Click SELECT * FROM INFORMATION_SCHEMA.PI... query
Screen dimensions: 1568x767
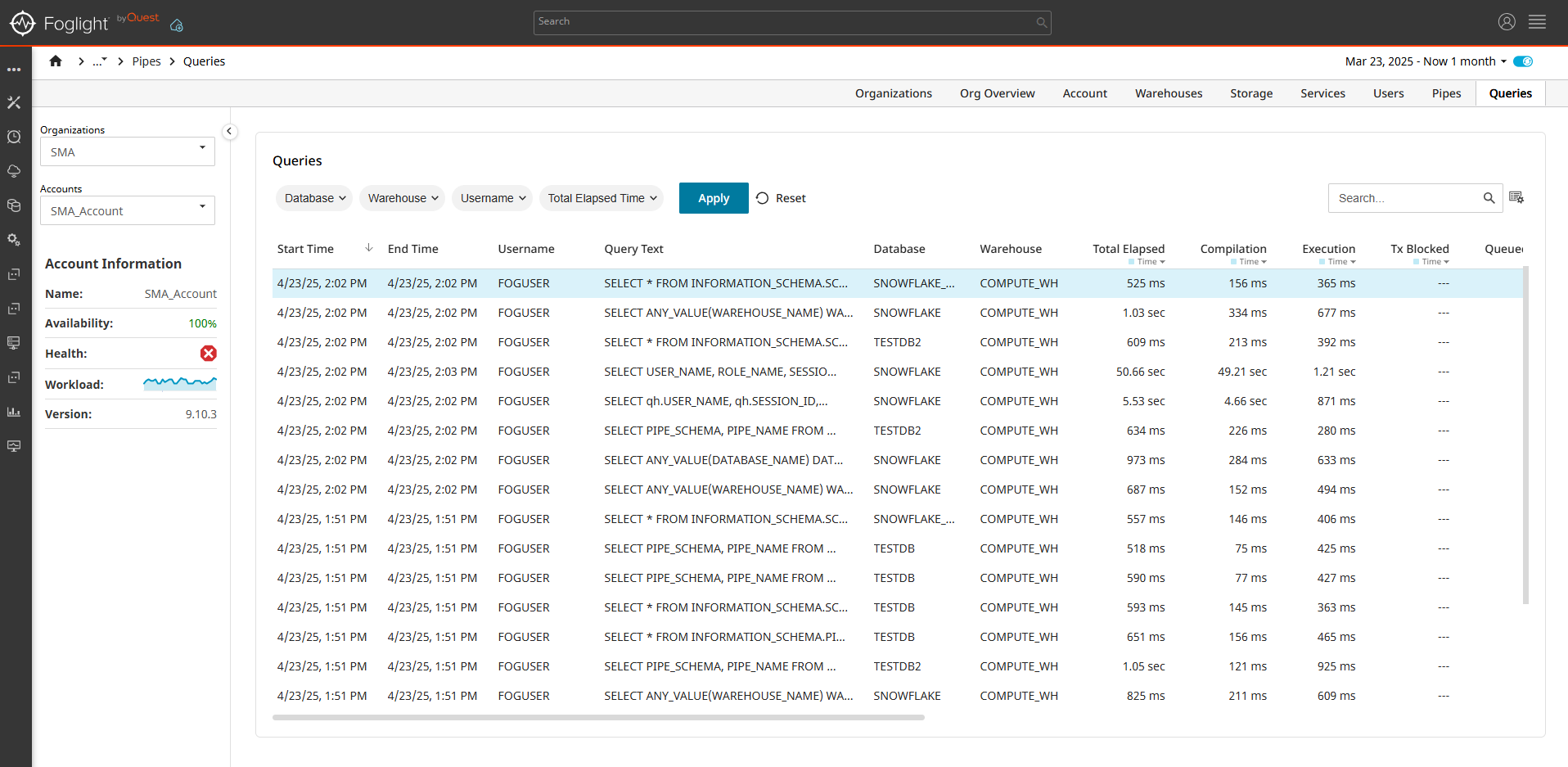point(725,637)
